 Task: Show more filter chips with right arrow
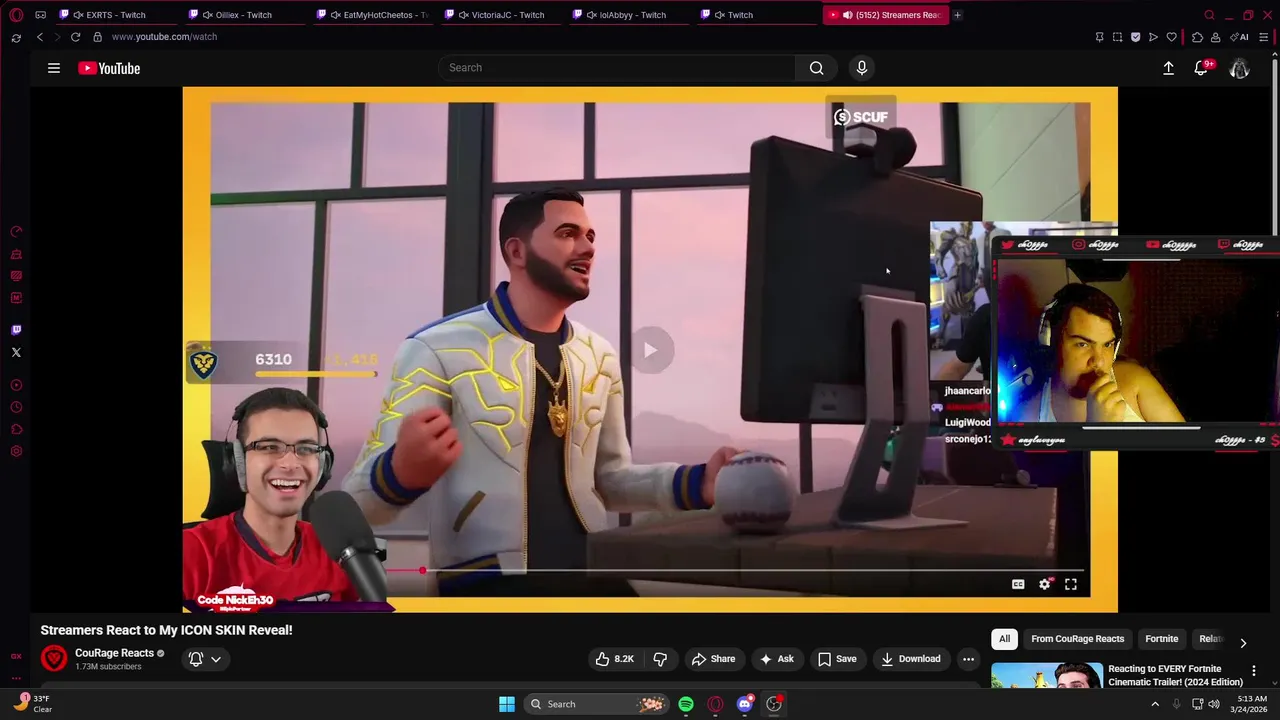1243,643
